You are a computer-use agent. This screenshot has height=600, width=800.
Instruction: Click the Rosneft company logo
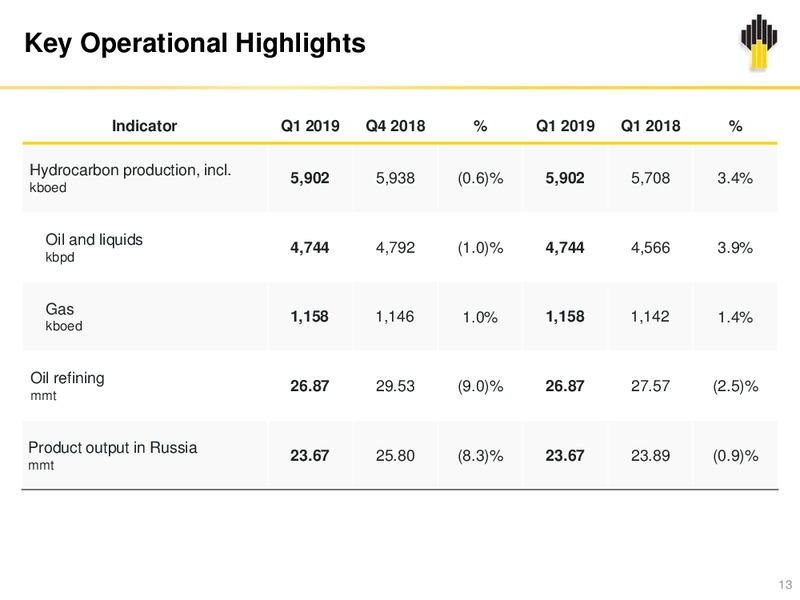759,42
